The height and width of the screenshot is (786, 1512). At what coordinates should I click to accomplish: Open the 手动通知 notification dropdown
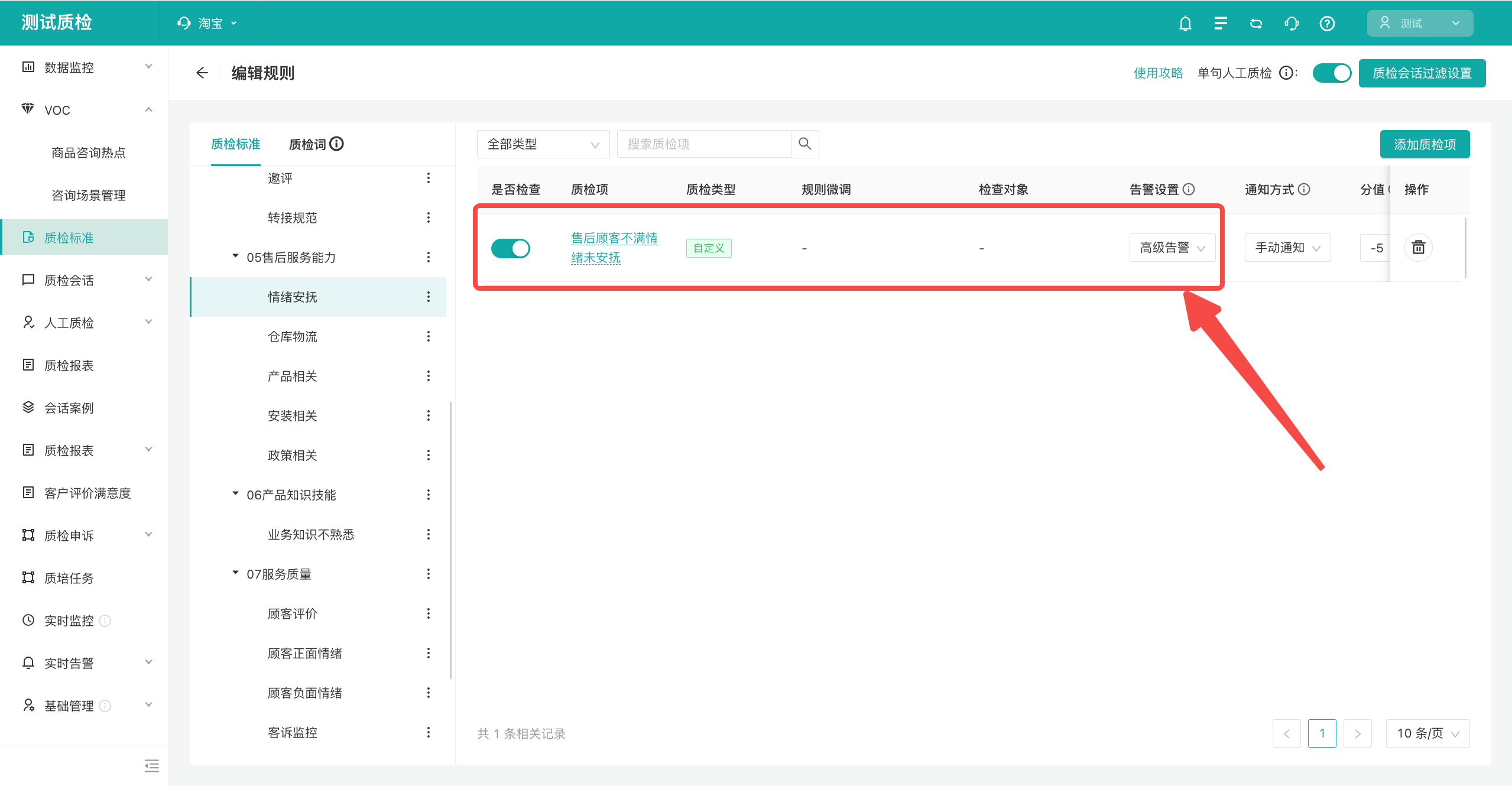click(1287, 248)
